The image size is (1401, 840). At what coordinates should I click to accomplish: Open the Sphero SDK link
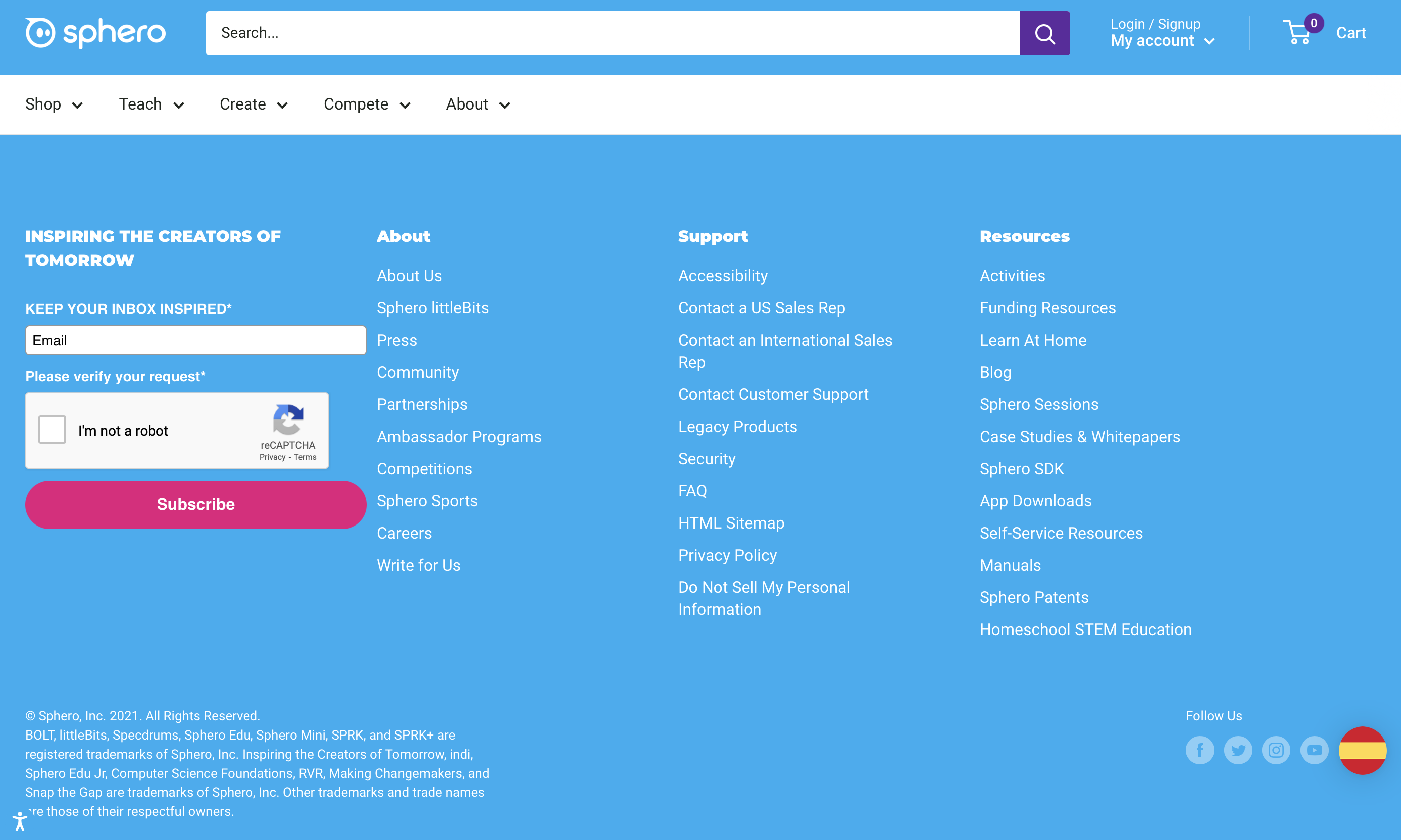1021,468
